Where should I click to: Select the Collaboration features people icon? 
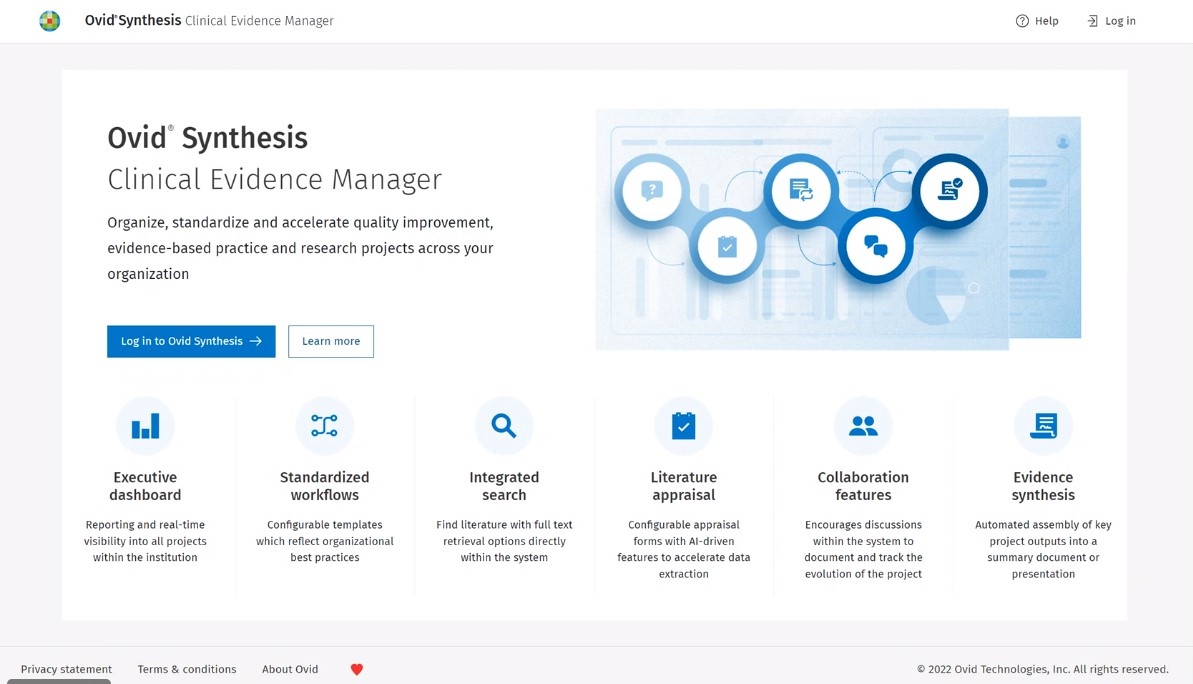[x=863, y=425]
